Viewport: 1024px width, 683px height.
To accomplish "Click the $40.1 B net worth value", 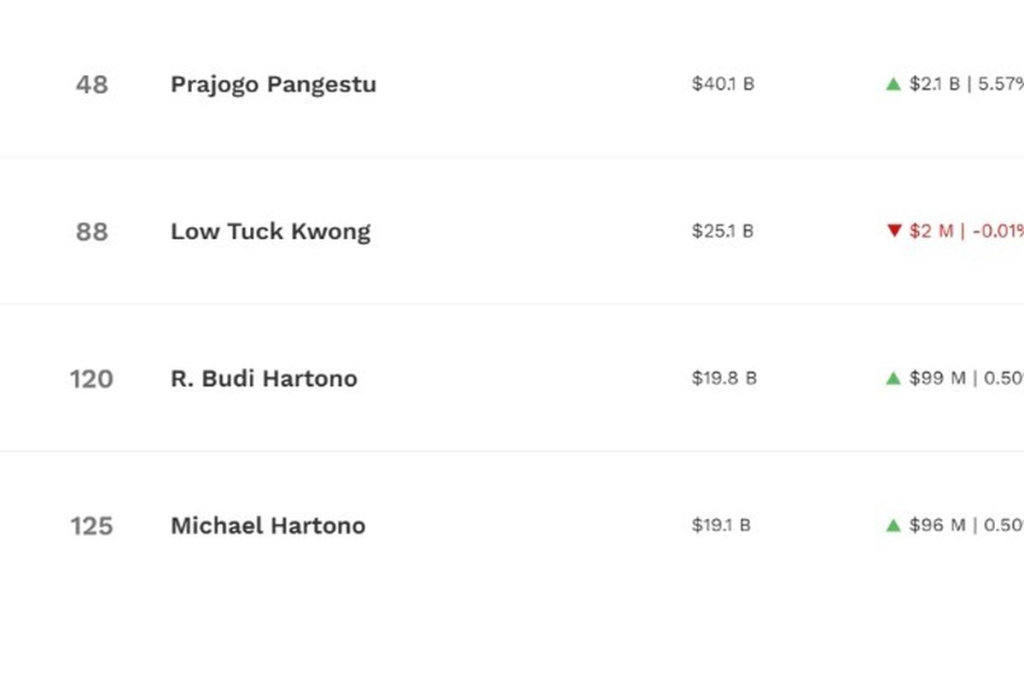I will (722, 84).
